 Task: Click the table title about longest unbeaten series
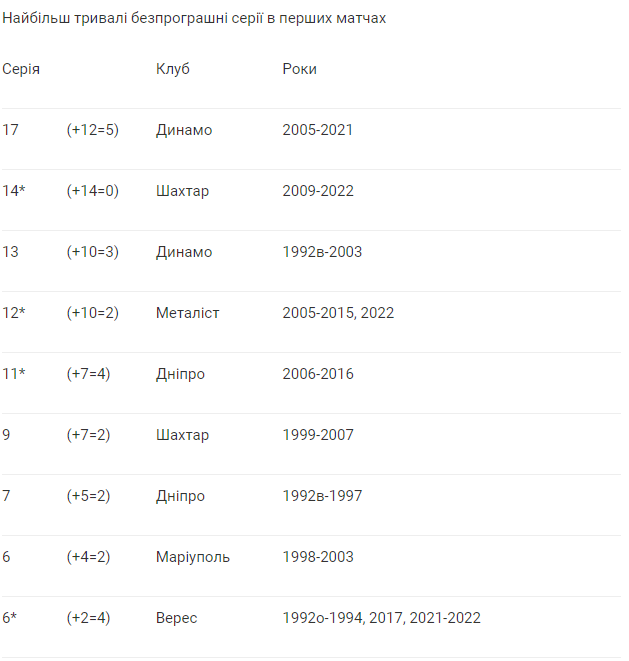[x=194, y=19]
